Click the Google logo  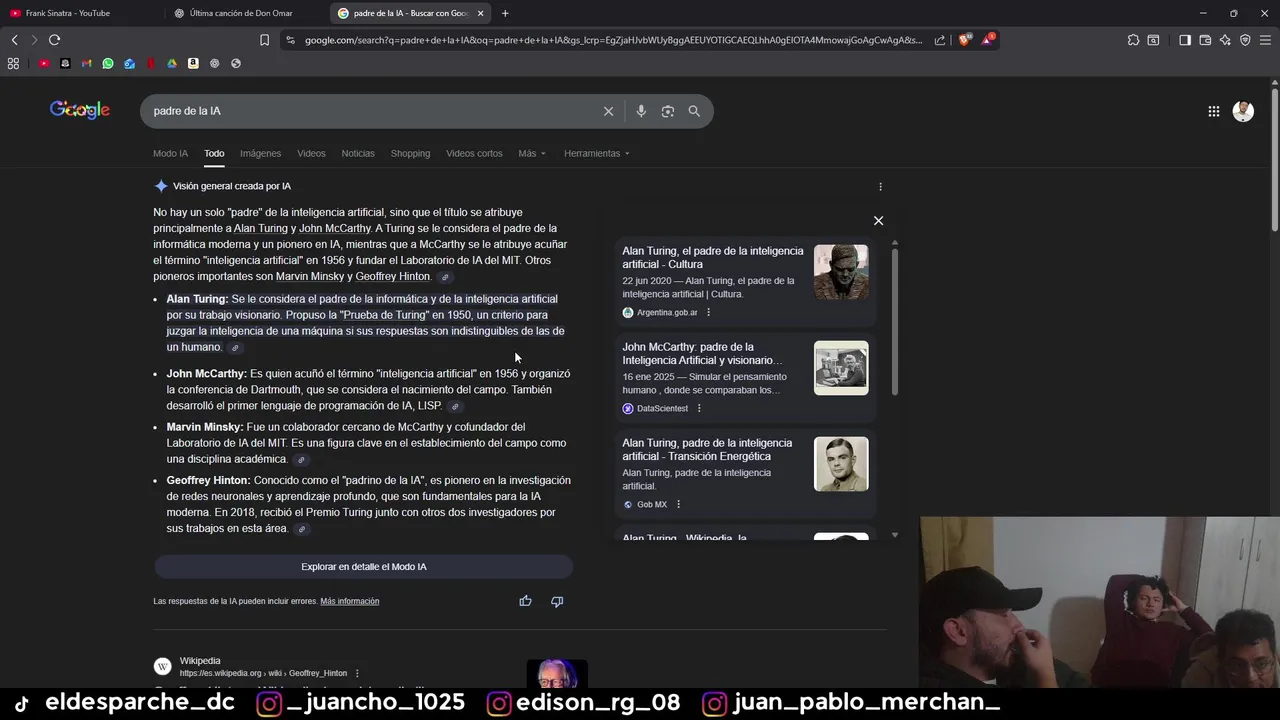tap(80, 110)
